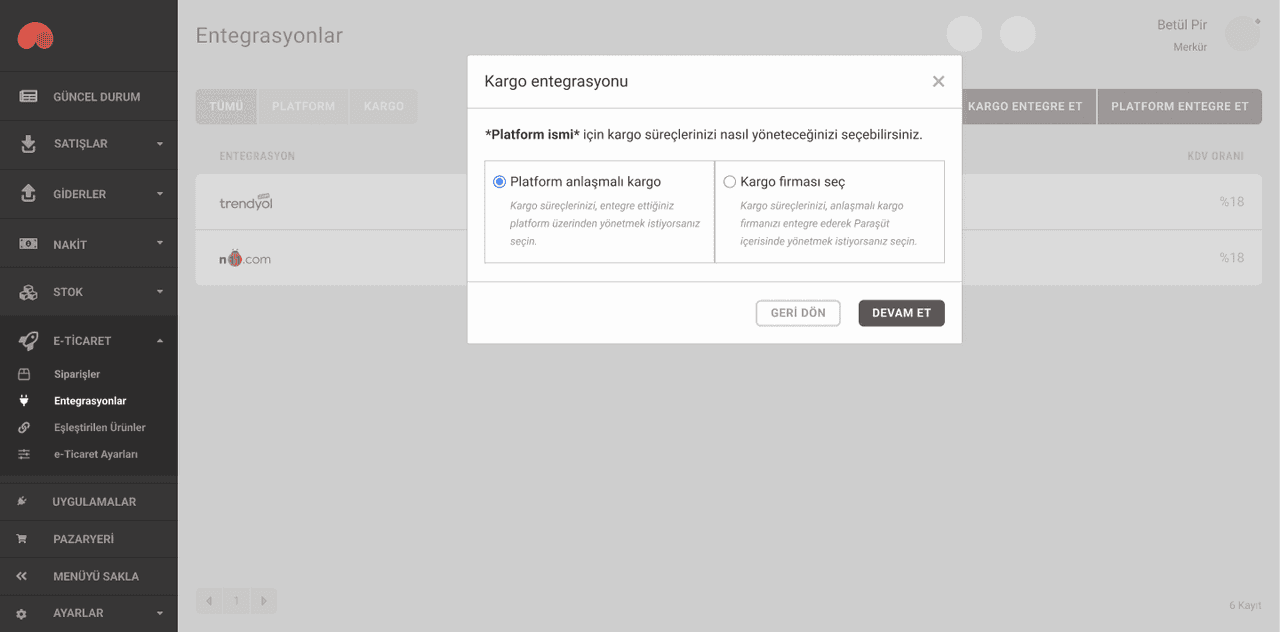Close the Kargo entegrasyonu dialog

click(938, 82)
